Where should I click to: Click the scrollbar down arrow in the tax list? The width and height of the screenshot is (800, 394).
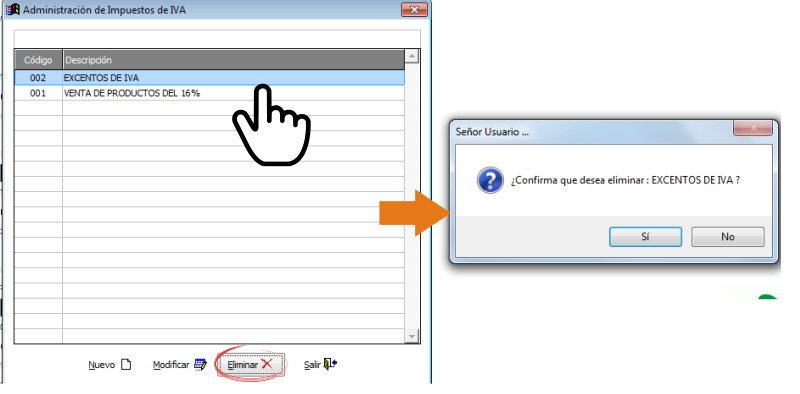(x=412, y=336)
